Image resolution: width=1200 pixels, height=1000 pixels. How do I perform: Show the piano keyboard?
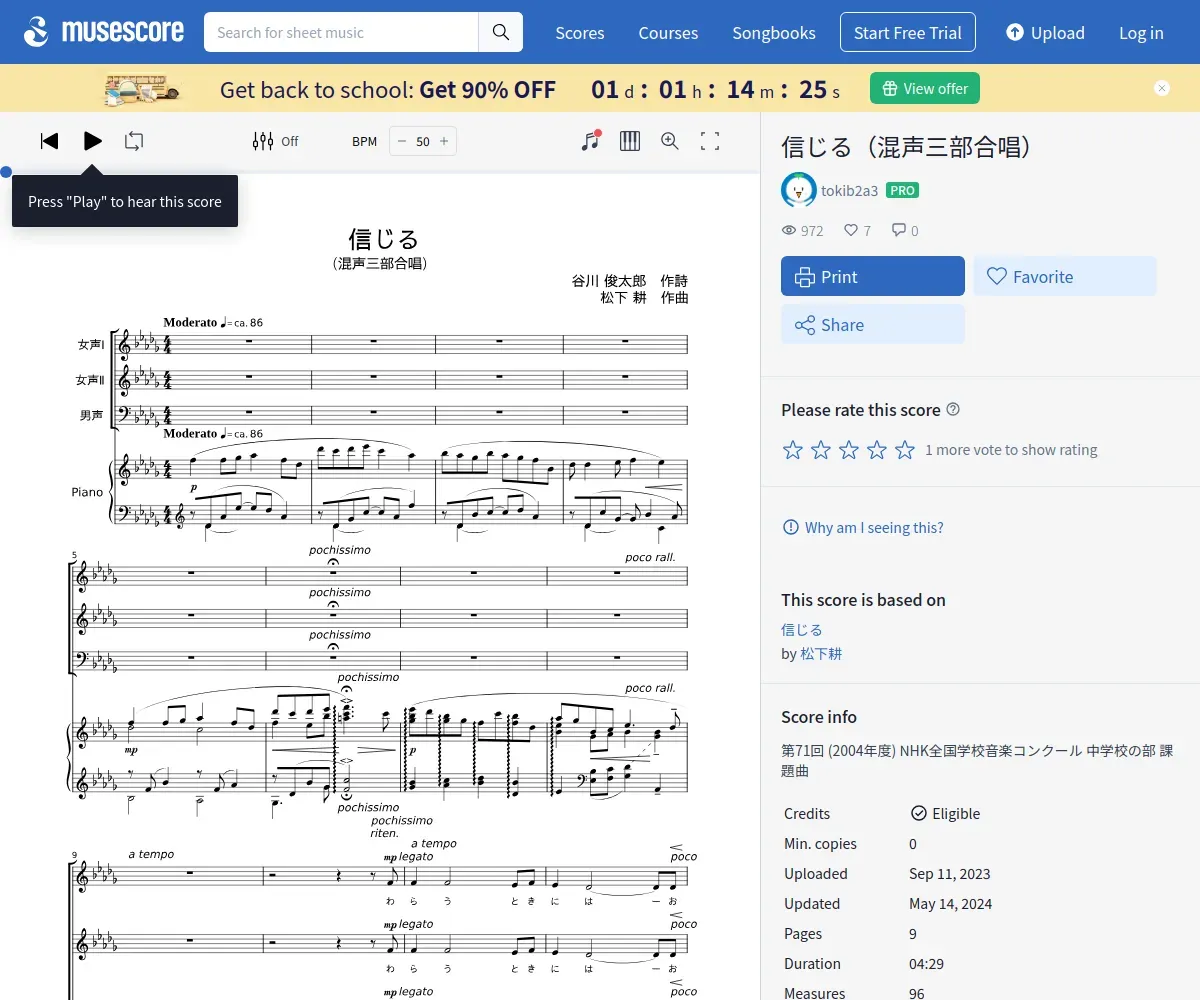pyautogui.click(x=630, y=141)
